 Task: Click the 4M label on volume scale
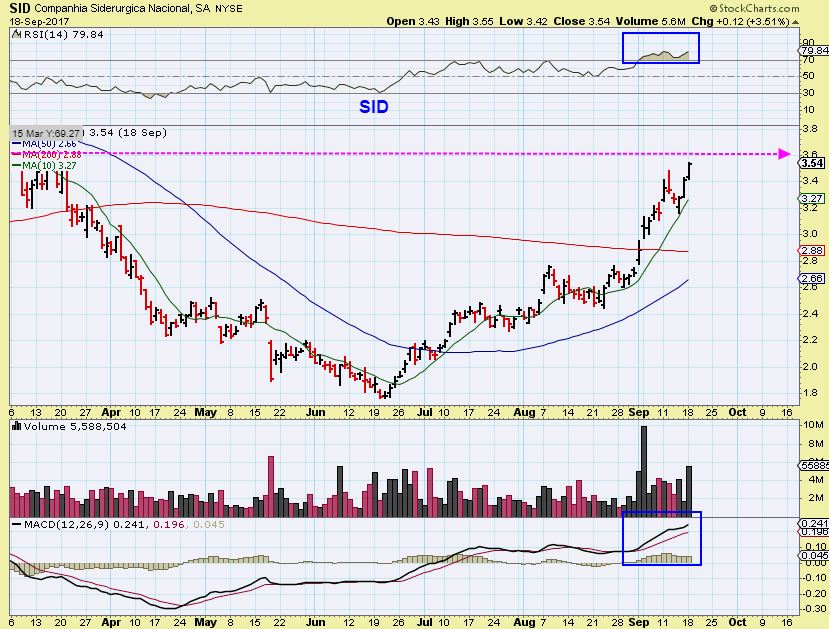pyautogui.click(x=816, y=480)
